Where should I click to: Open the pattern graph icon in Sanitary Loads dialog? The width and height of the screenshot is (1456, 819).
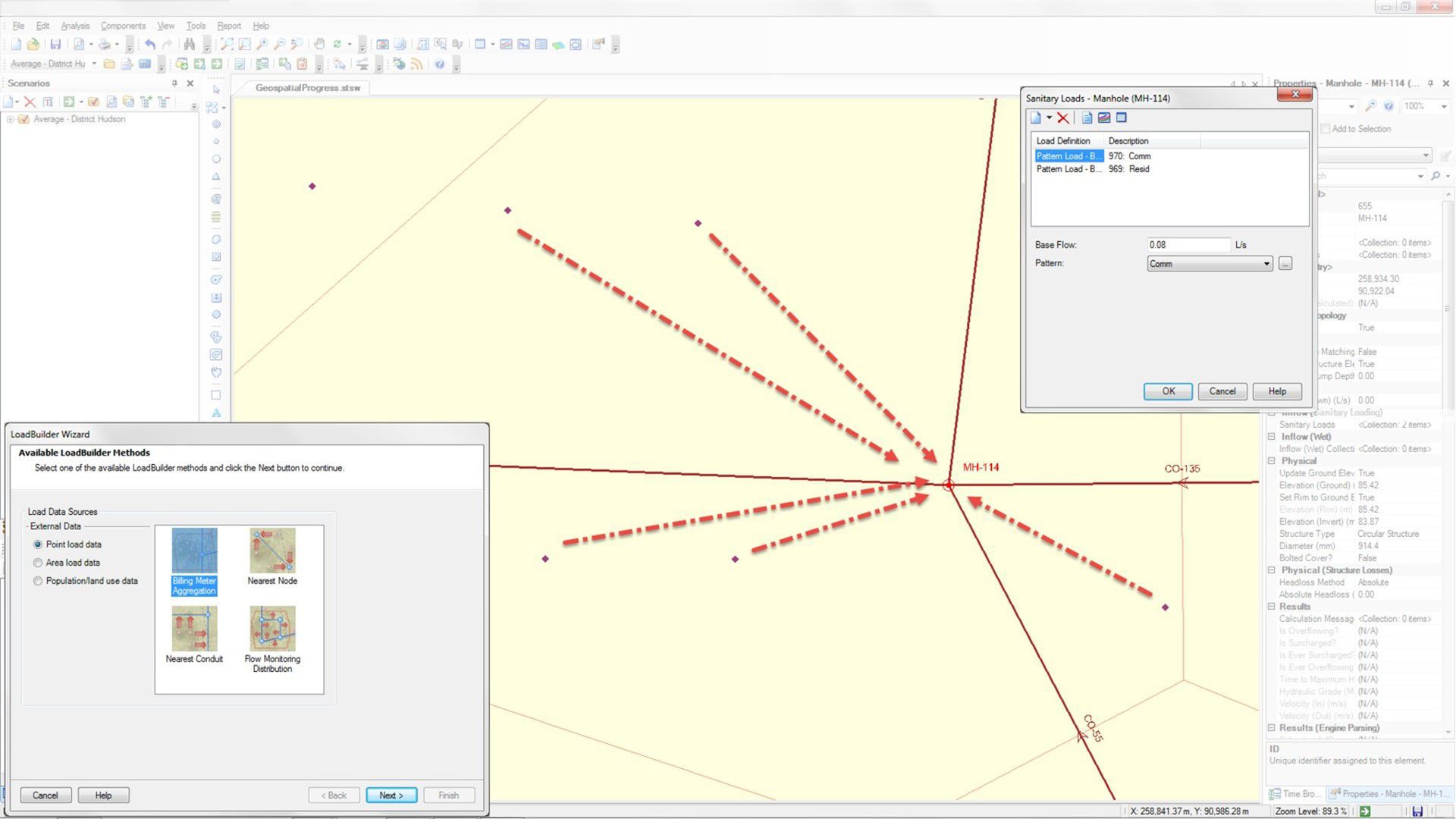(x=1104, y=118)
